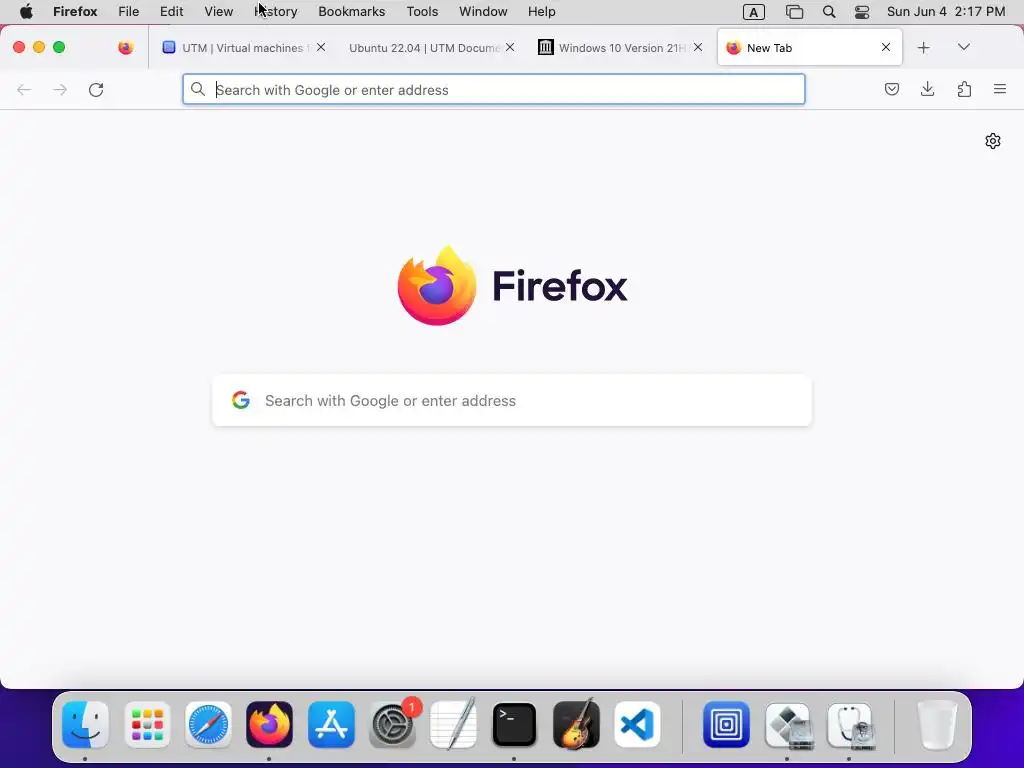Viewport: 1024px width, 768px height.
Task: Open Control Center in menu bar
Action: [862, 12]
